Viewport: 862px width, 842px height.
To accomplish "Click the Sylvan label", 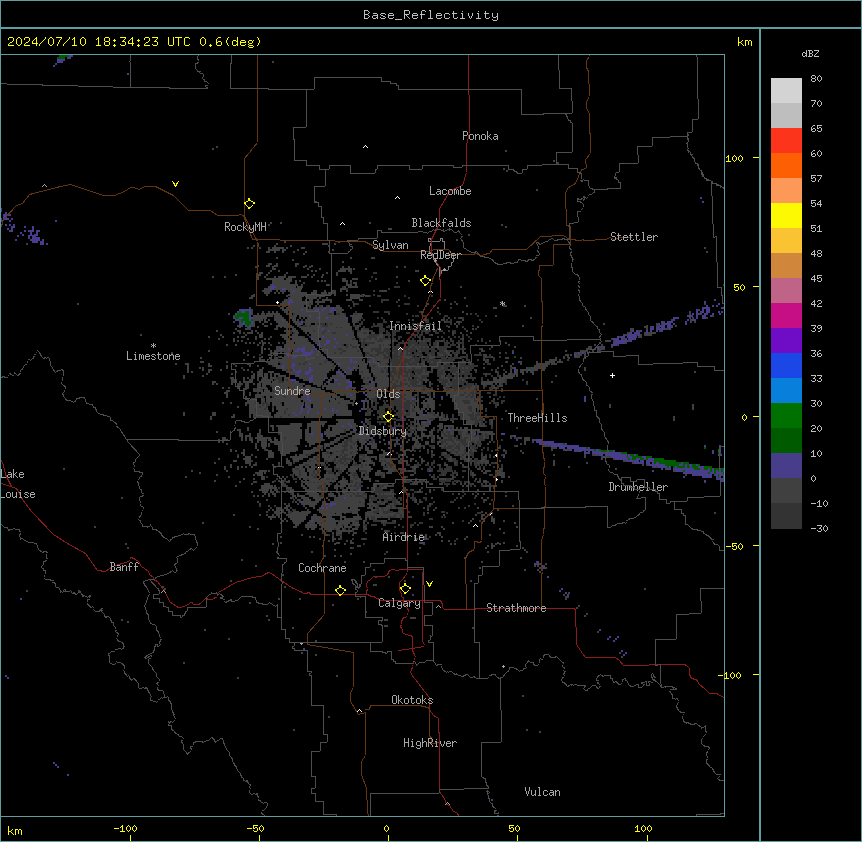I will (x=390, y=245).
